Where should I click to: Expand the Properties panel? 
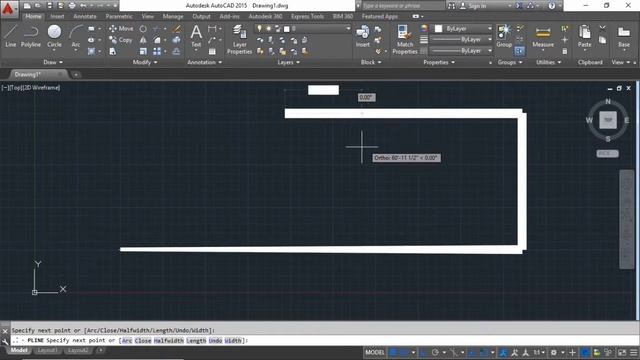439,62
